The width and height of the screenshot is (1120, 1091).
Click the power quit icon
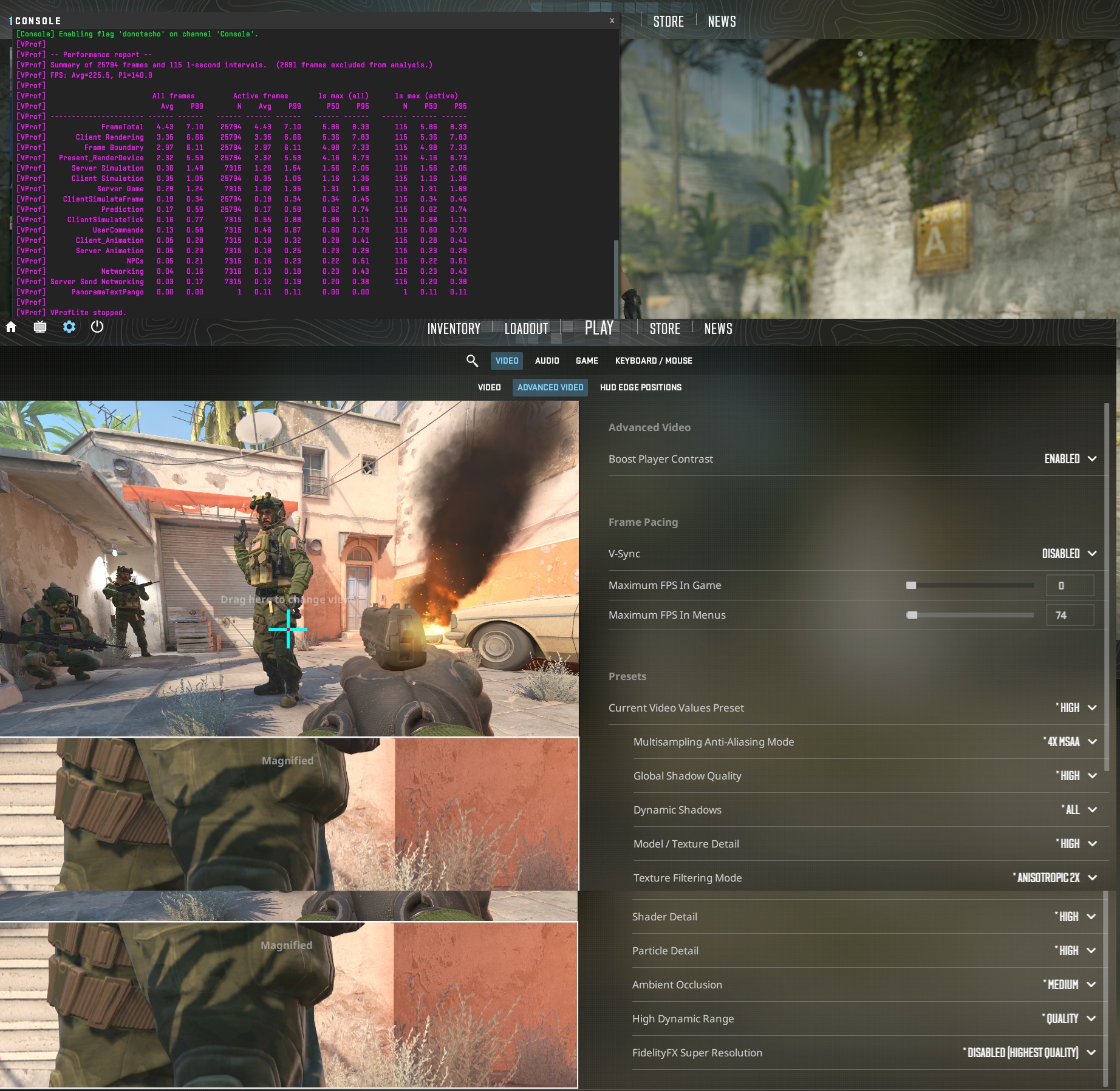[x=97, y=327]
